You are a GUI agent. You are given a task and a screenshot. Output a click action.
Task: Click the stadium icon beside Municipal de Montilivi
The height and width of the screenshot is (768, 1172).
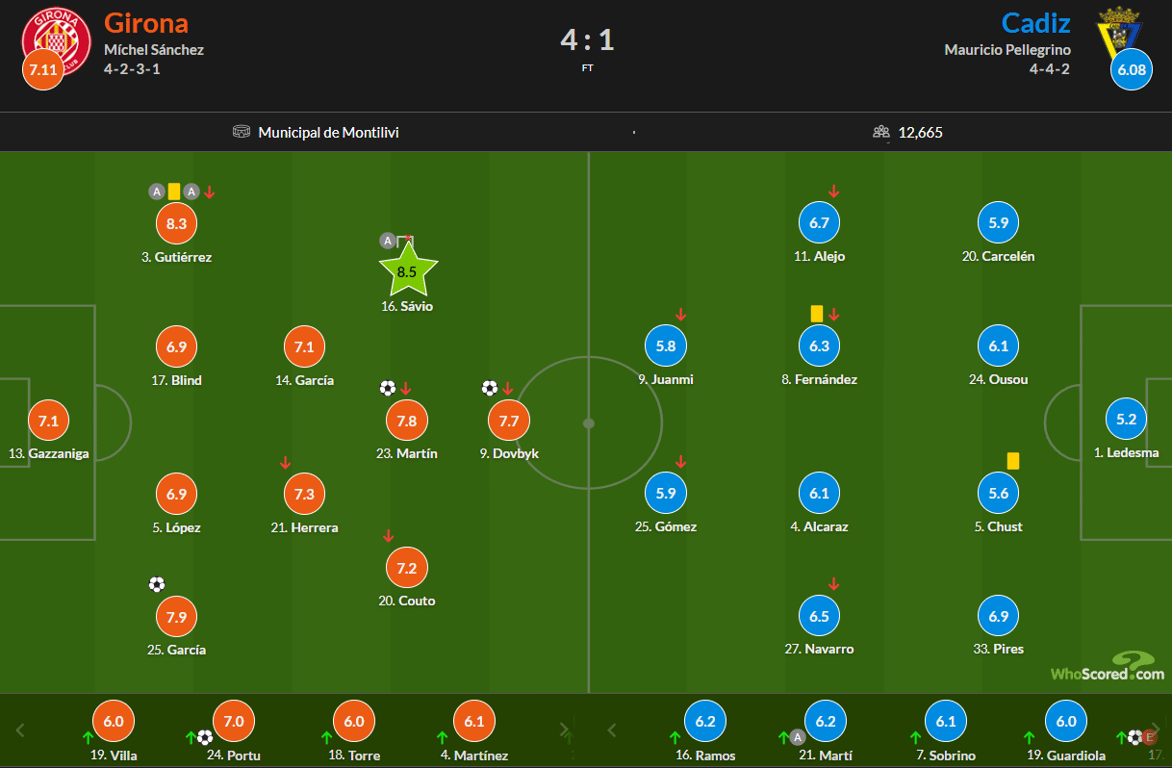241,132
